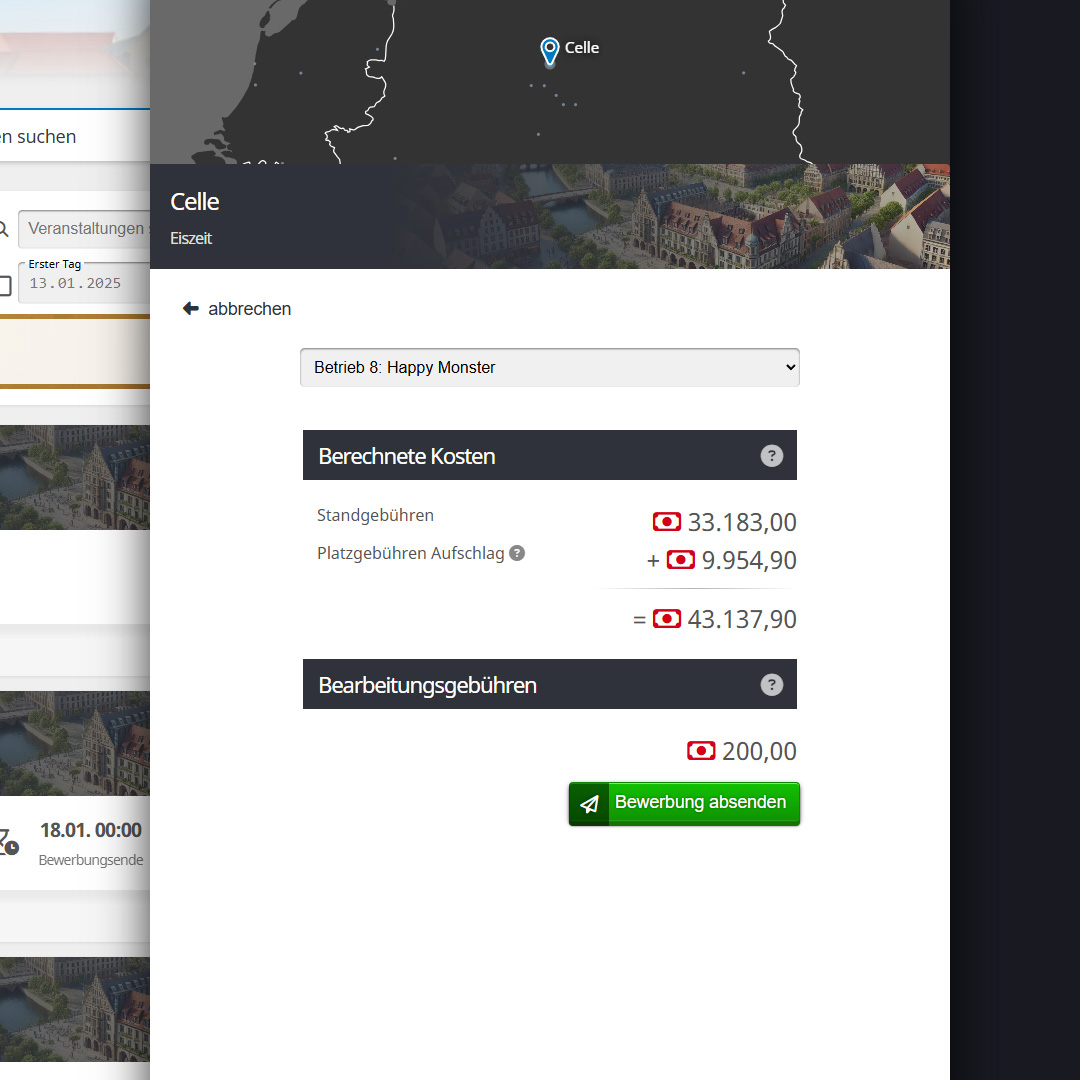Click the money icon beside 200,00
Screen dimensions: 1080x1080
(700, 751)
